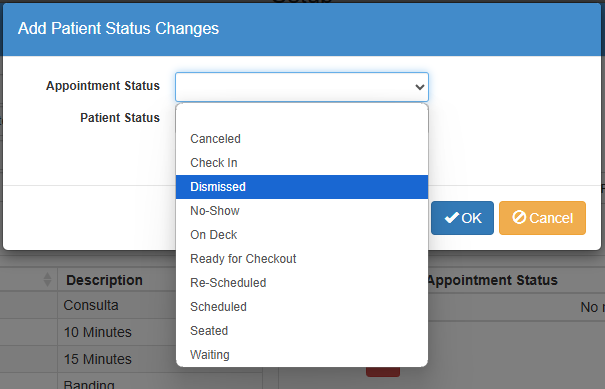The image size is (605, 389).
Task: Pick the Scheduled status option
Action: (302, 306)
